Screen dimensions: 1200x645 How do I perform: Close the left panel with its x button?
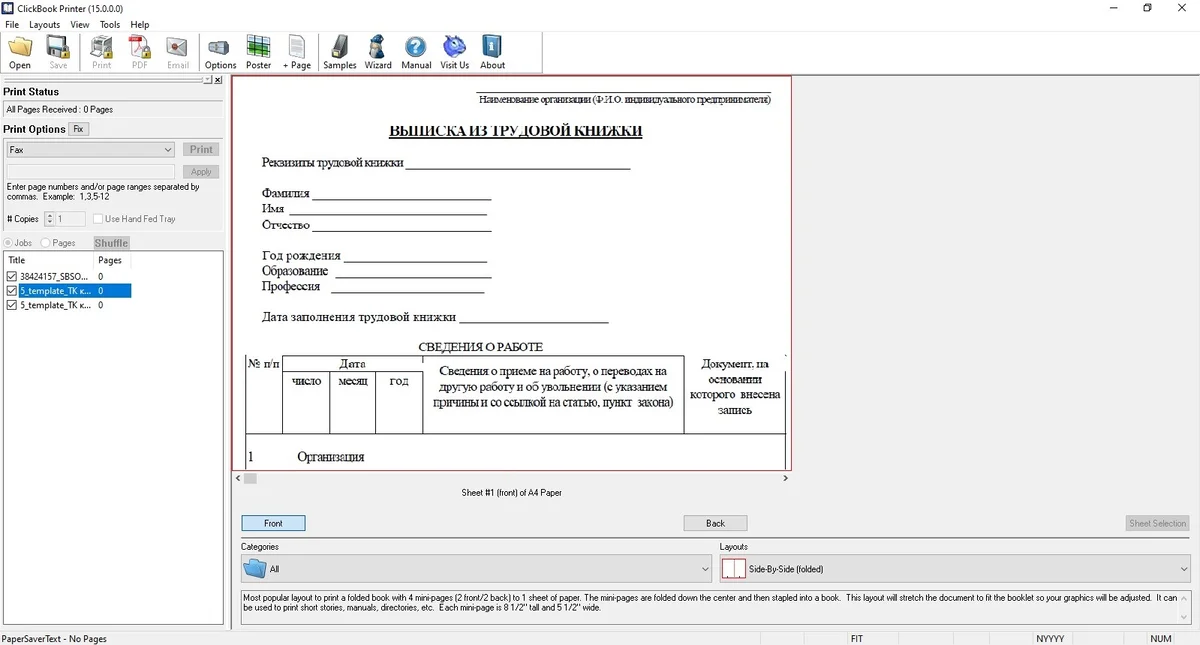[x=219, y=79]
